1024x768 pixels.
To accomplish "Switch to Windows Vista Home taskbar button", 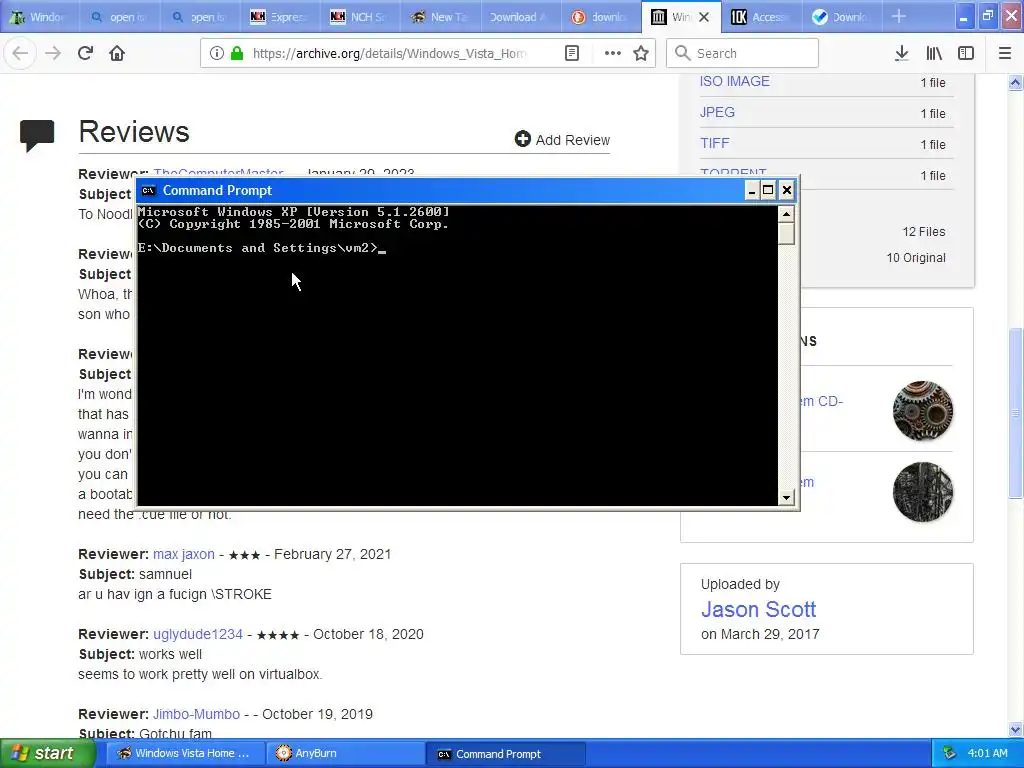I will 185,753.
